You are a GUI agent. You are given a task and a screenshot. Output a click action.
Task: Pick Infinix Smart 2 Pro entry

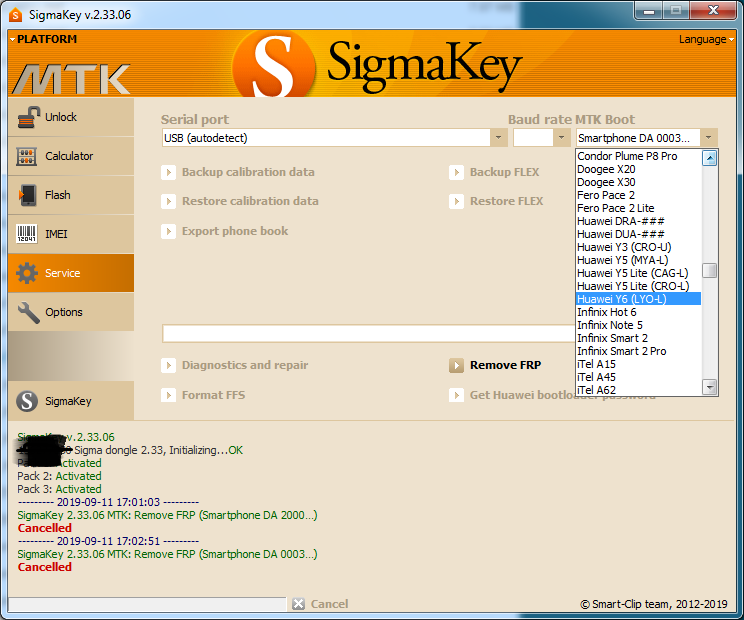[x=638, y=352]
